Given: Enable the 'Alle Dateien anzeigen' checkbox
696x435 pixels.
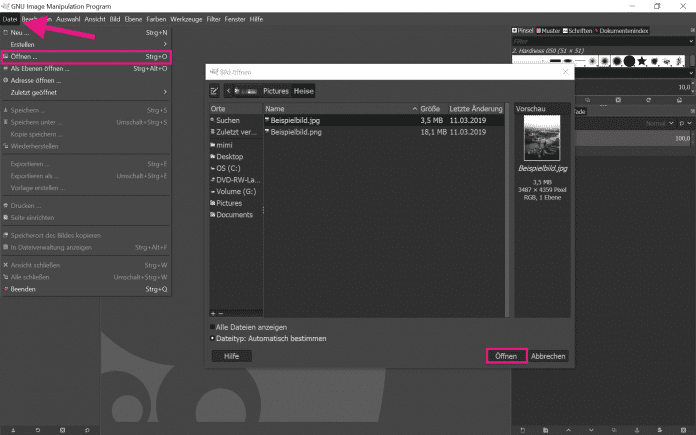Looking at the screenshot, I should [214, 327].
